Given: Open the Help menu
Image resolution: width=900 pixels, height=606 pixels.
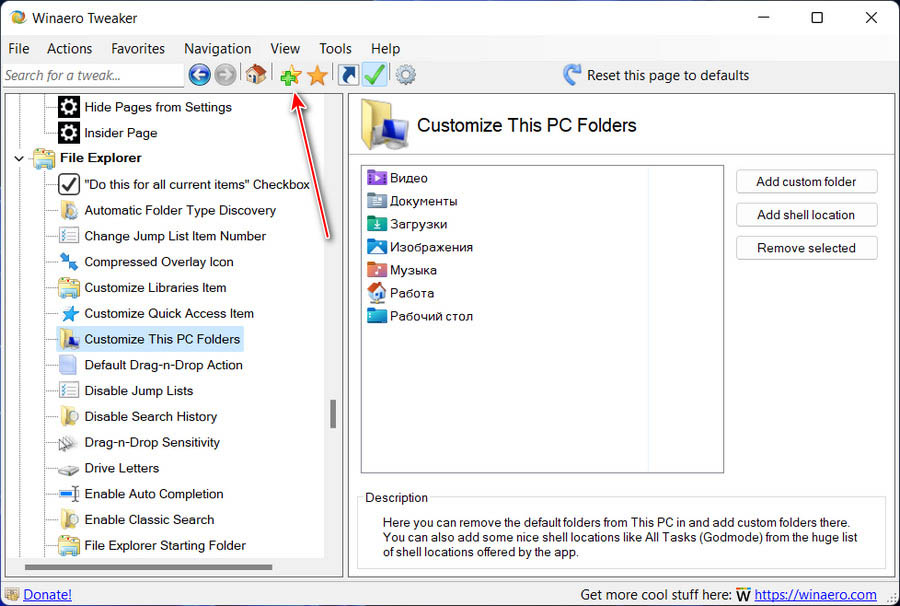Looking at the screenshot, I should point(385,49).
